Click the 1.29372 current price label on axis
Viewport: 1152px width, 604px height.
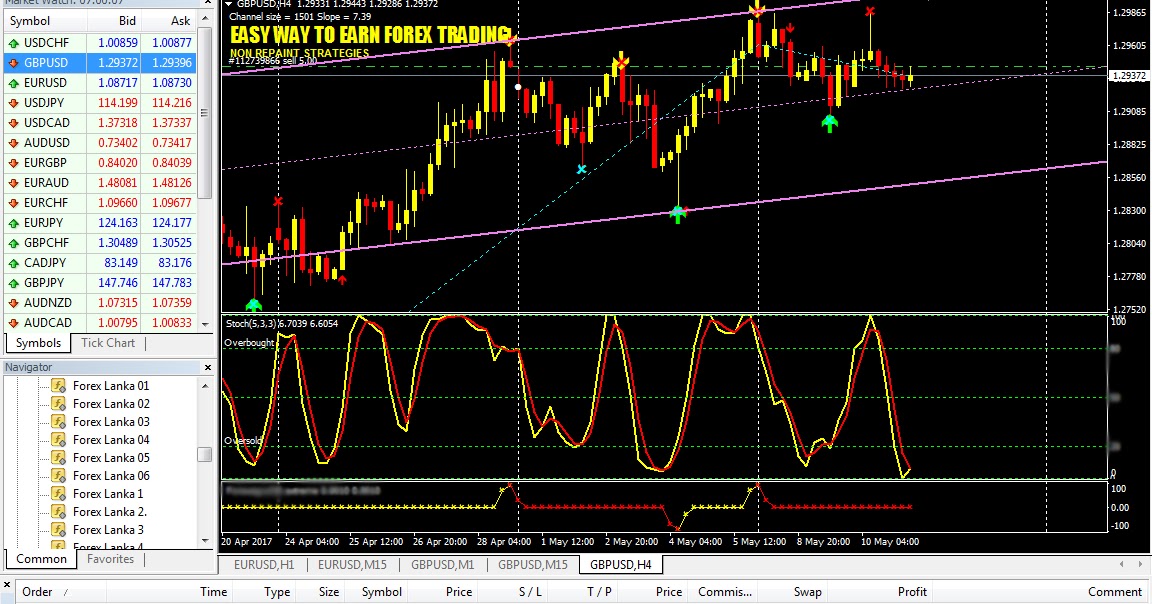point(1128,76)
